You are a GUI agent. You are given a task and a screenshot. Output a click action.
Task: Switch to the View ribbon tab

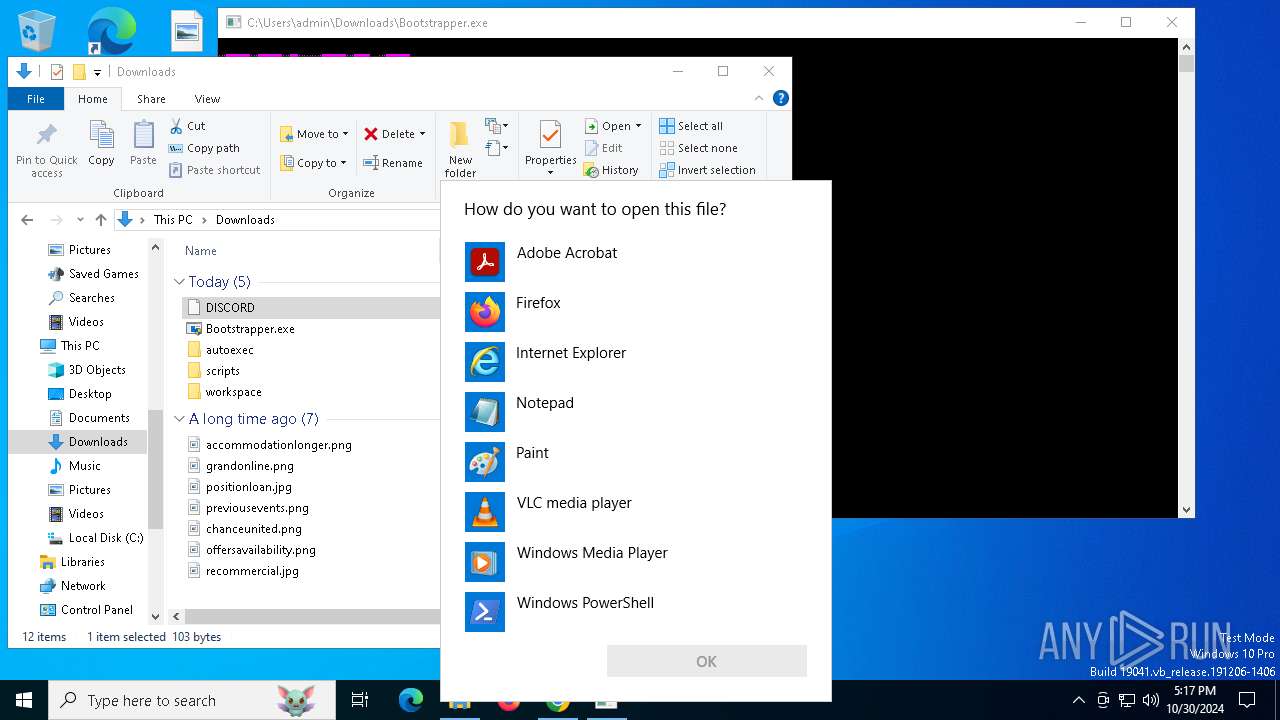[x=207, y=99]
